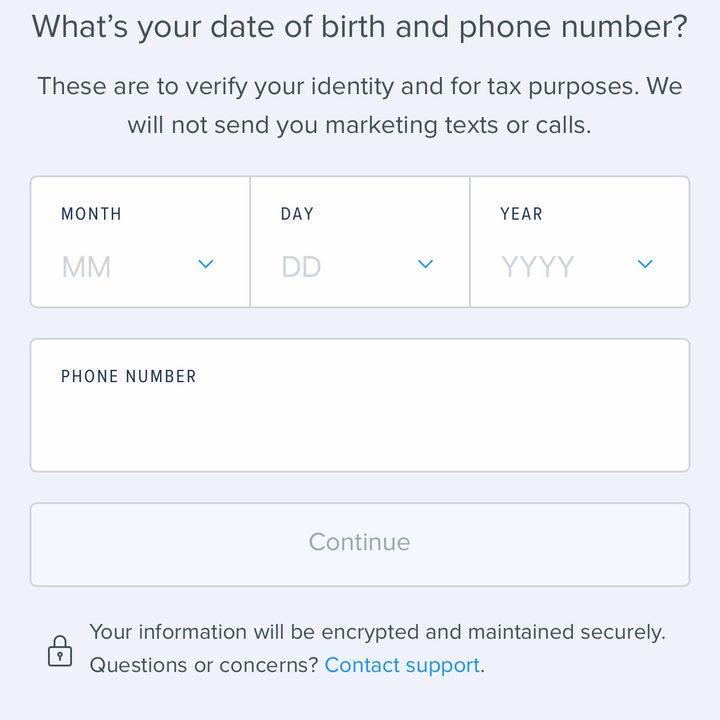
Task: Click the encrypted information notice text
Action: click(x=377, y=632)
